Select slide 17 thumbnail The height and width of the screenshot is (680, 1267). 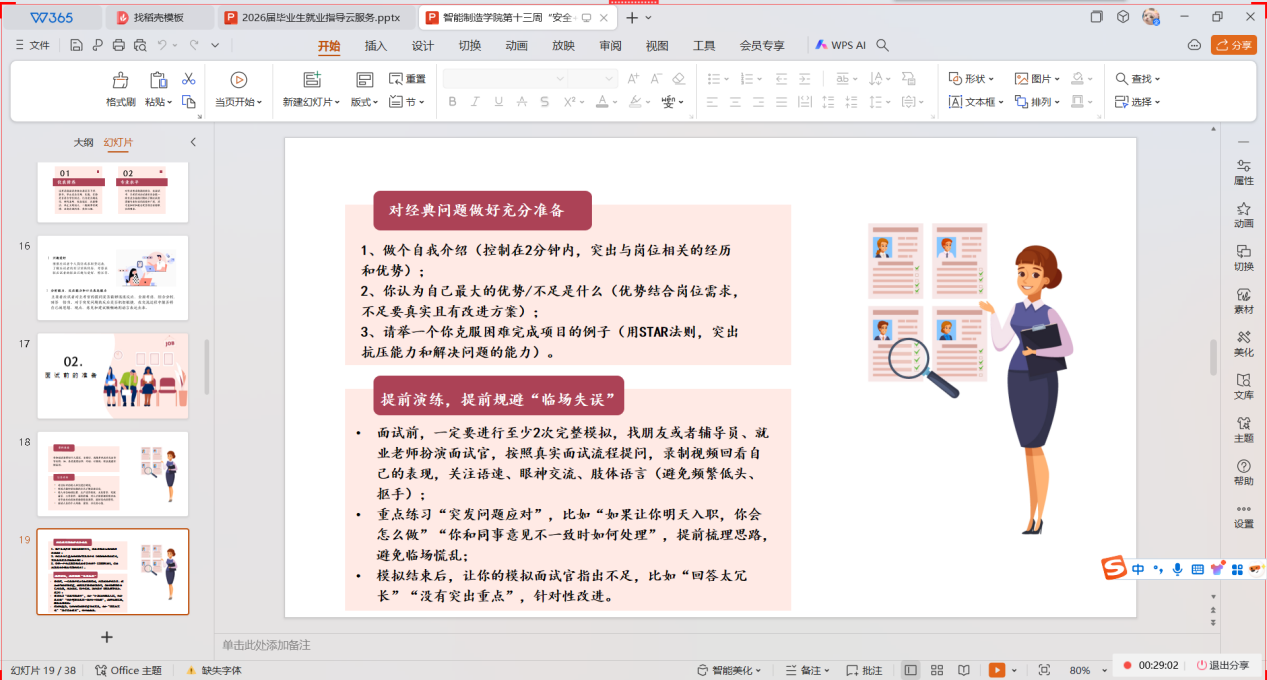[x=112, y=376]
